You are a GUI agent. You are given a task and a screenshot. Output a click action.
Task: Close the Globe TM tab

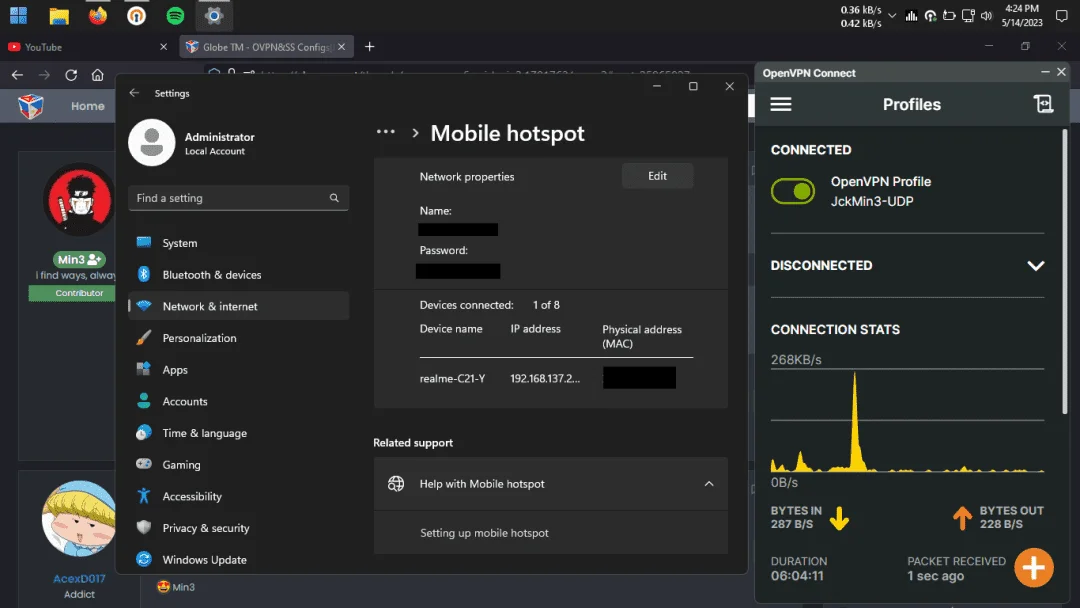(342, 47)
